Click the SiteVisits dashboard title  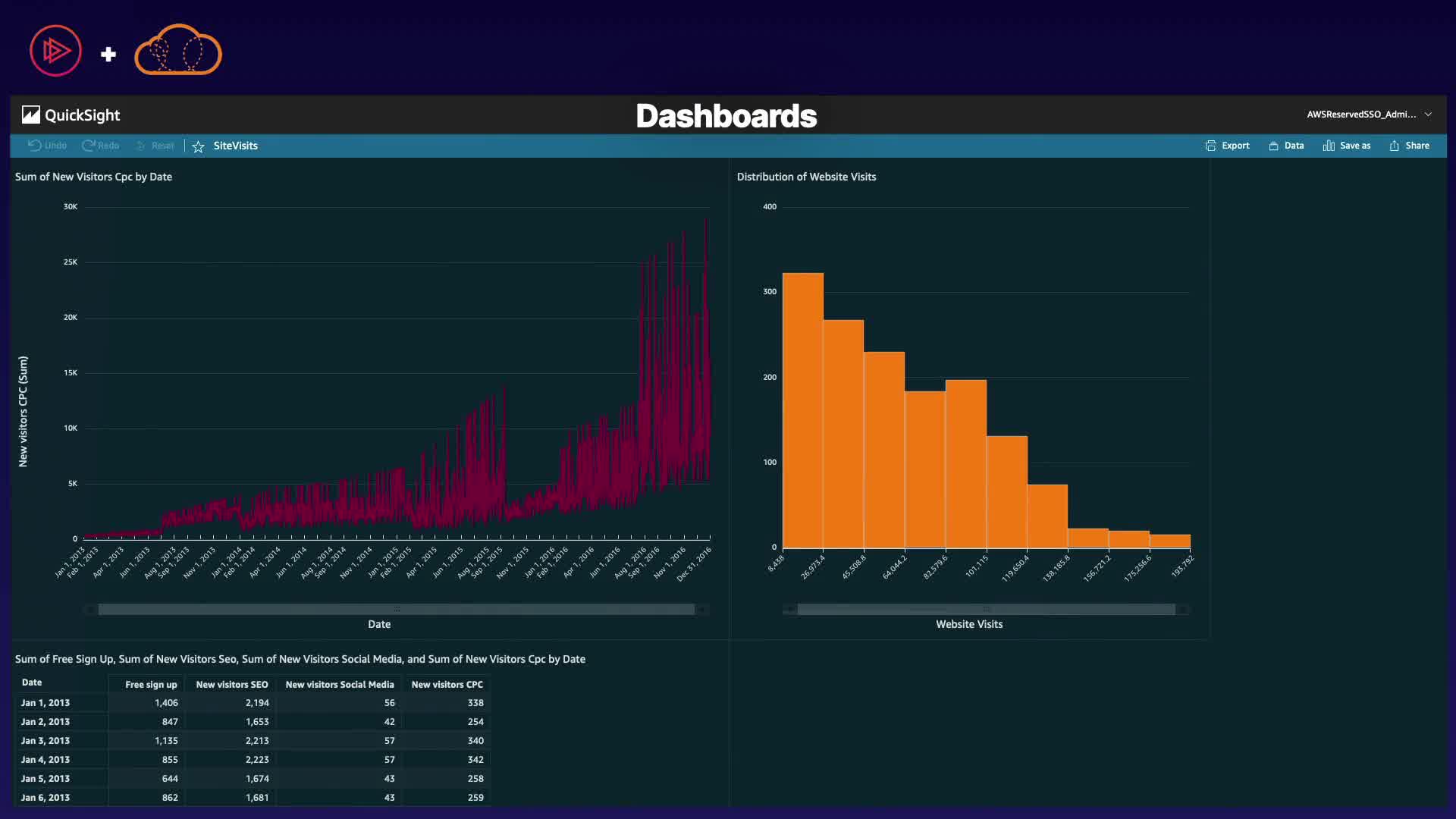(x=235, y=146)
